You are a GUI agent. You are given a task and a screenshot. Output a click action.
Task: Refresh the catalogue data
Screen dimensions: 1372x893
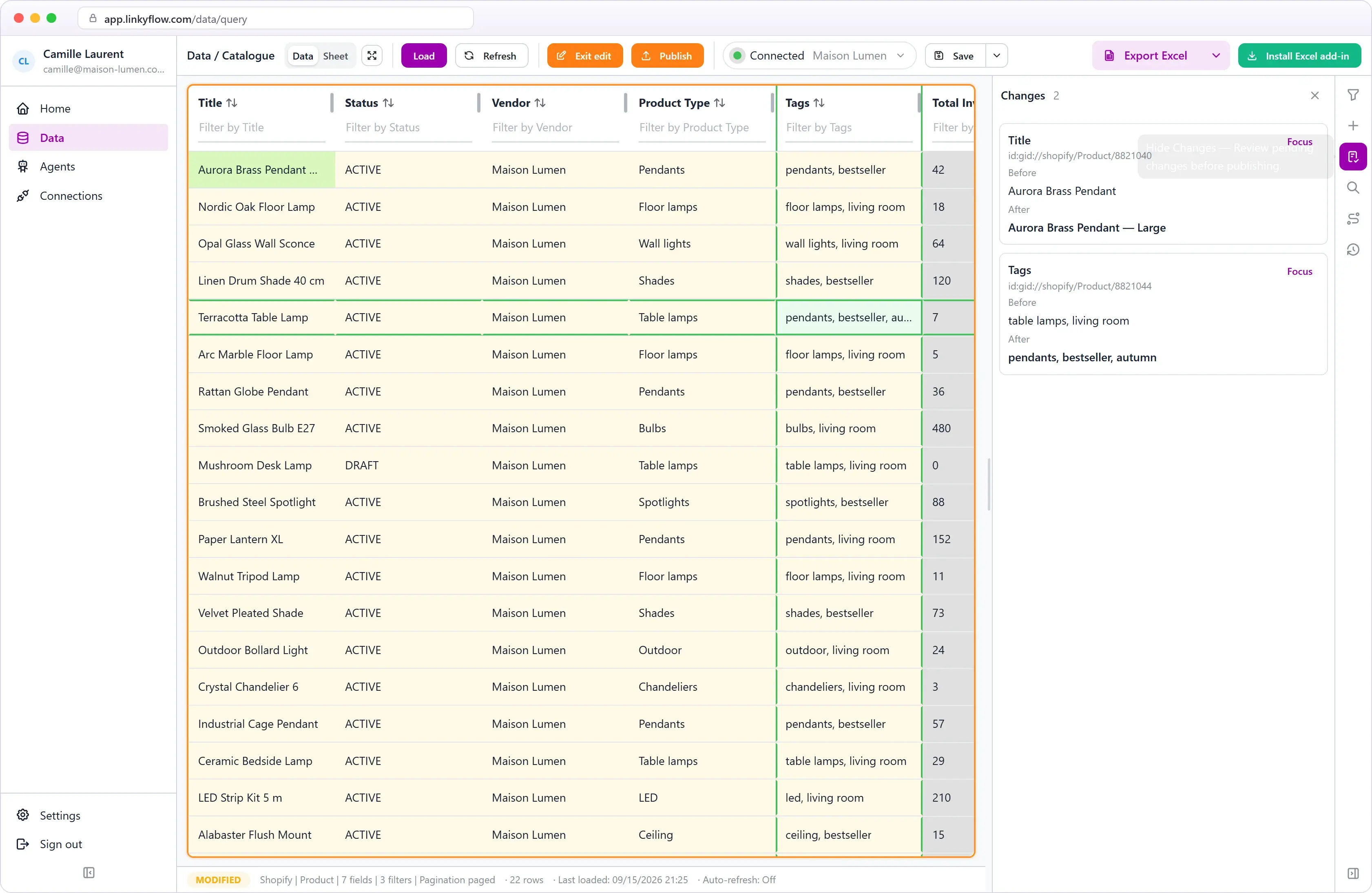point(491,56)
